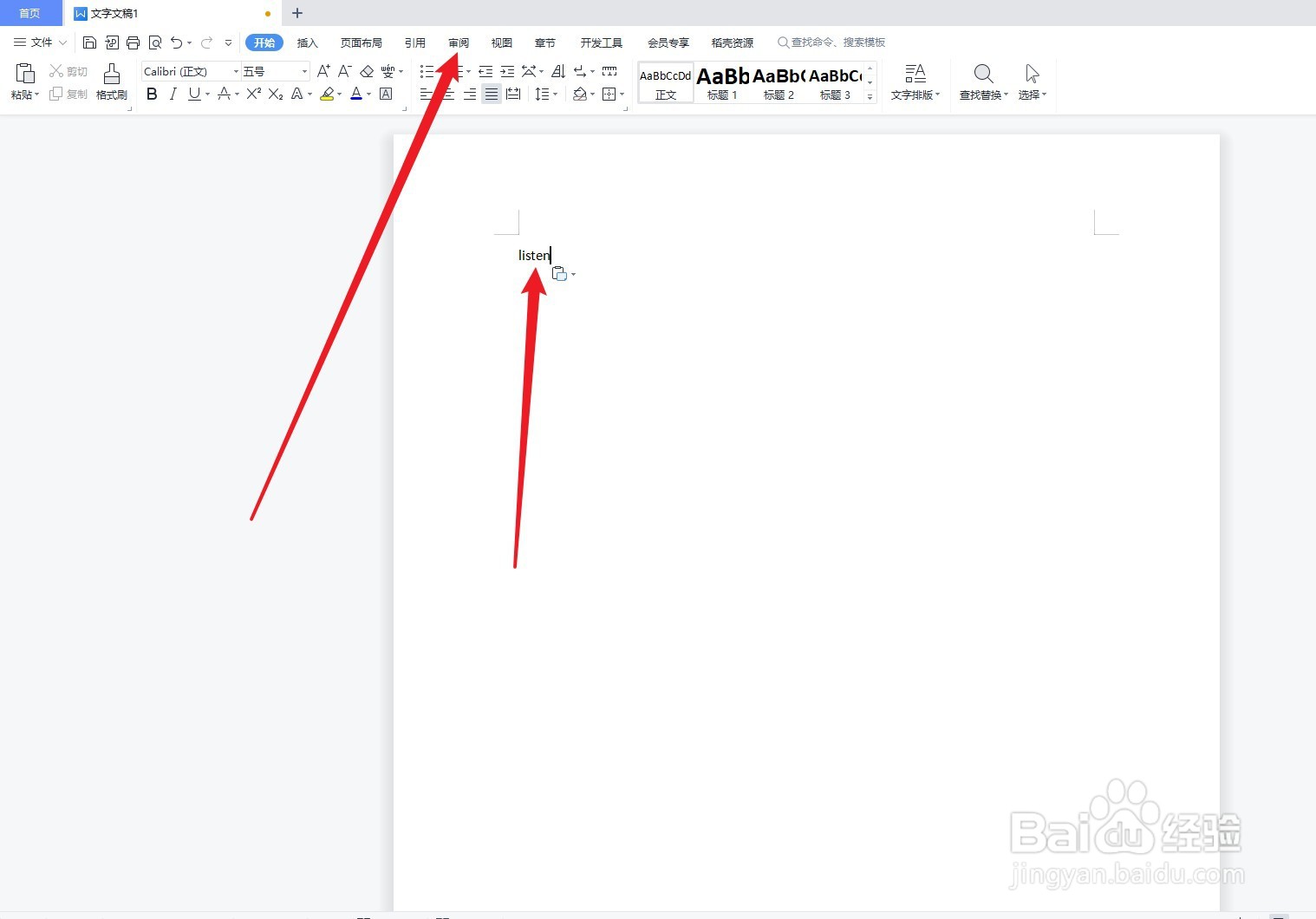The image size is (1316, 919).
Task: Click the Paste clipboard icon
Action: (25, 74)
